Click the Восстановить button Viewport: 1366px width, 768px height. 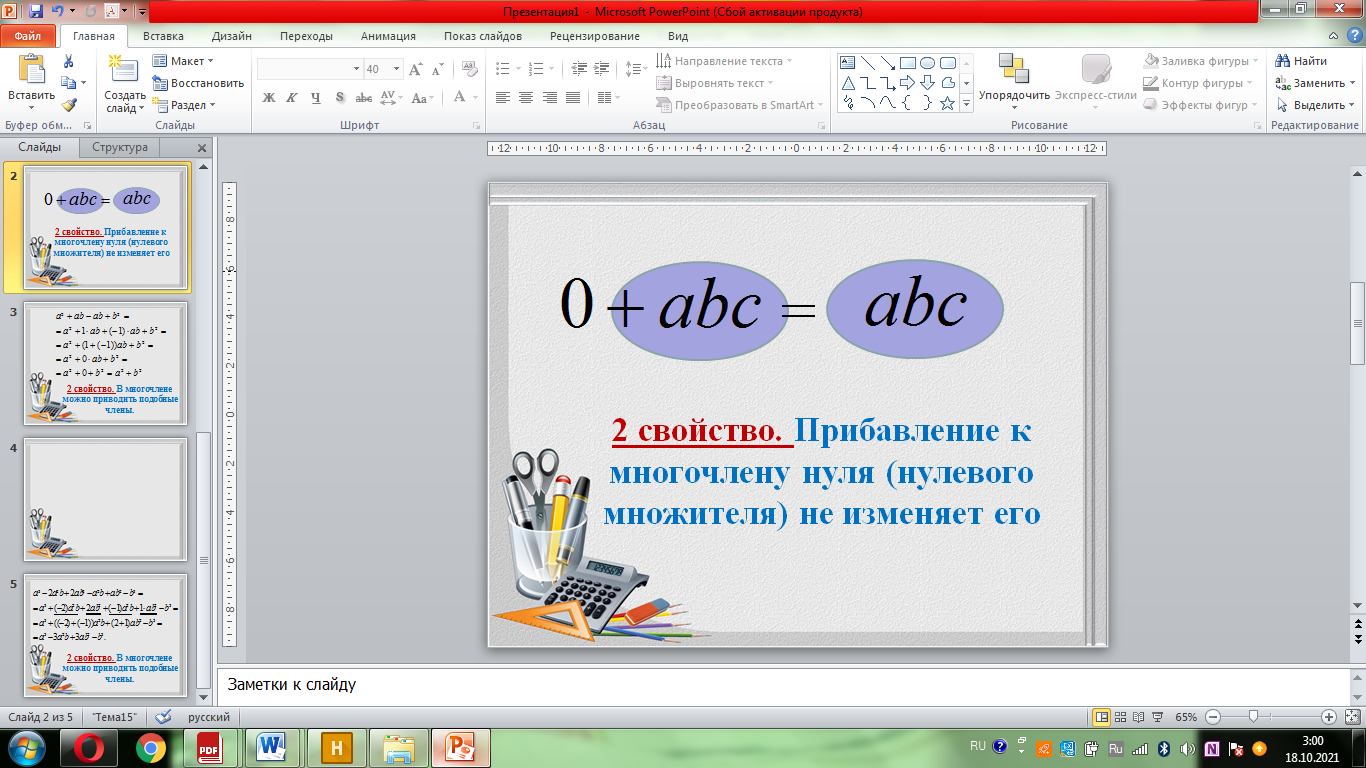[x=198, y=83]
